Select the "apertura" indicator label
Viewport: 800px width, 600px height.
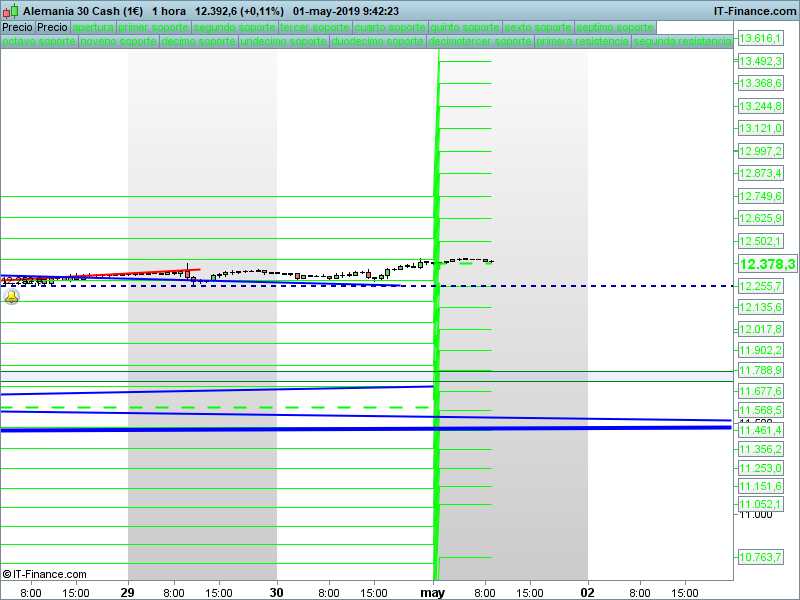click(x=93, y=28)
